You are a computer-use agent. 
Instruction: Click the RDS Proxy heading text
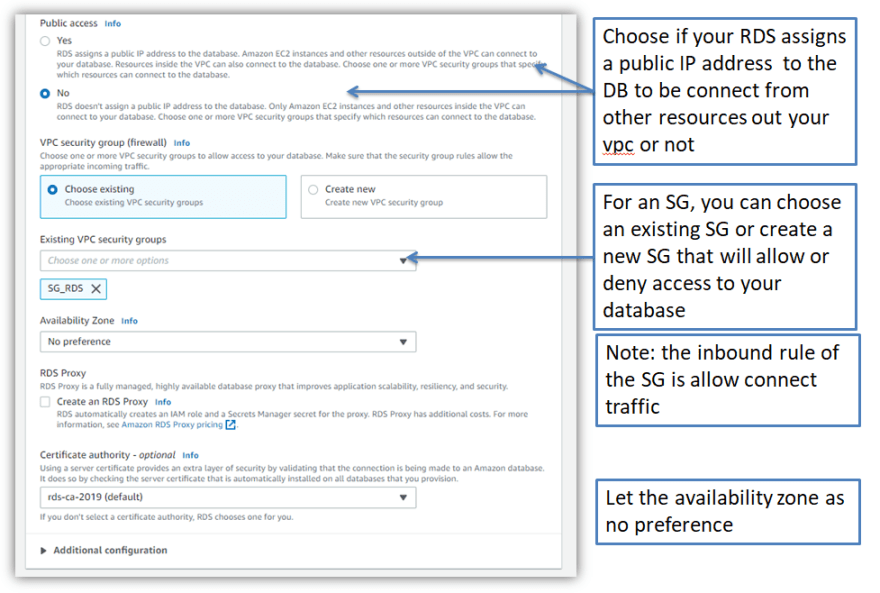[x=63, y=373]
